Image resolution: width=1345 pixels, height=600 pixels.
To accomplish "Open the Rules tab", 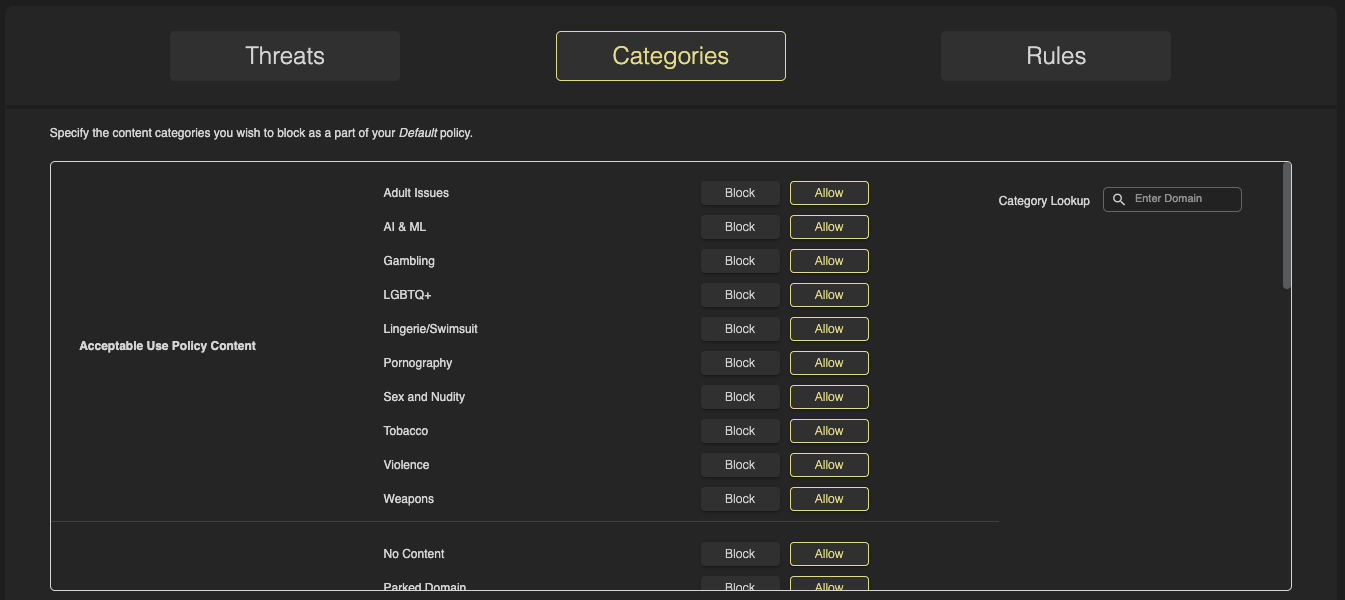I will point(1055,56).
